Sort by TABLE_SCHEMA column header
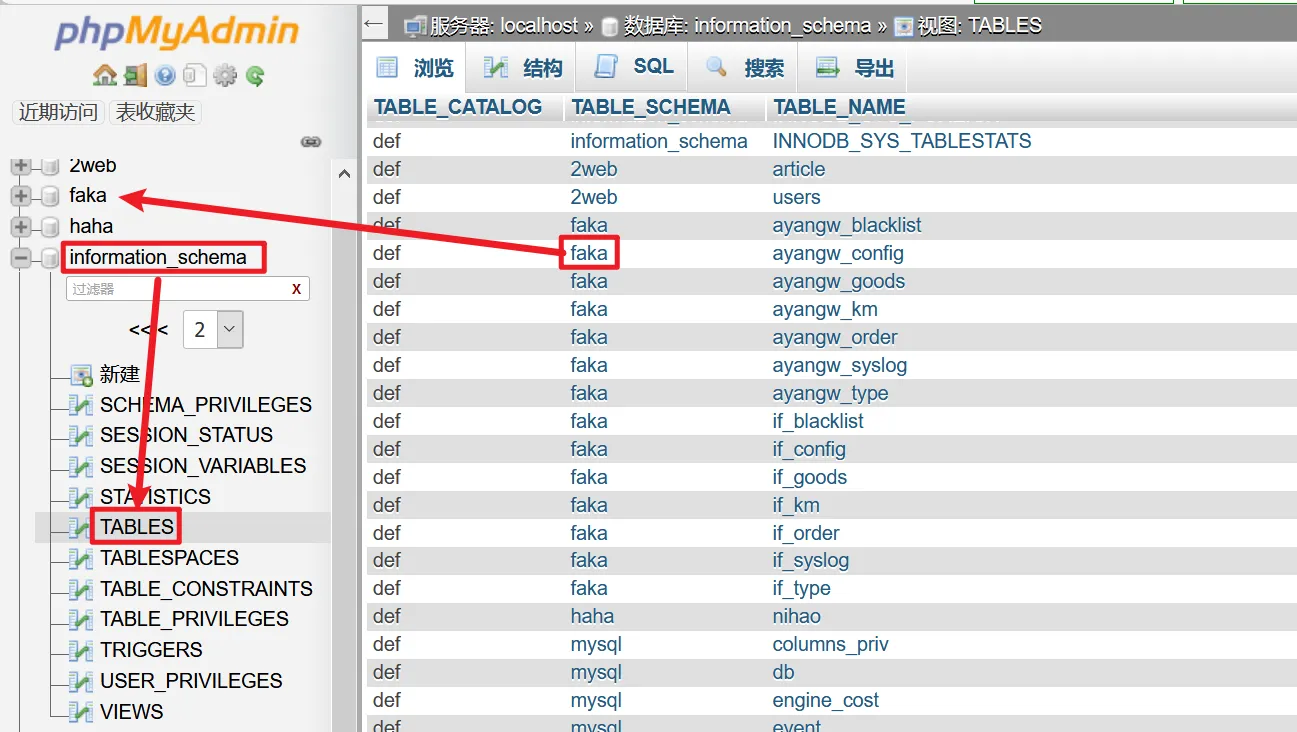 650,107
